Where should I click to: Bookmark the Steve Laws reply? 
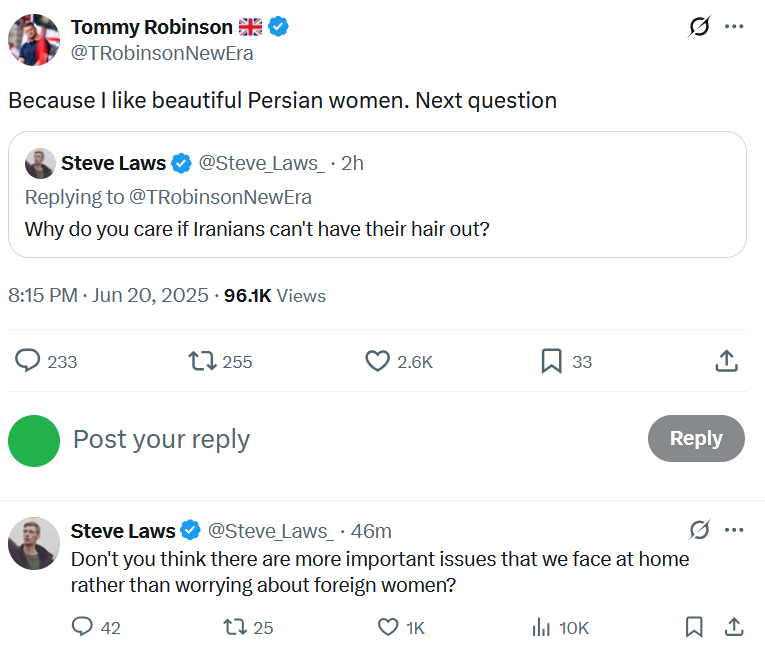pyautogui.click(x=694, y=627)
